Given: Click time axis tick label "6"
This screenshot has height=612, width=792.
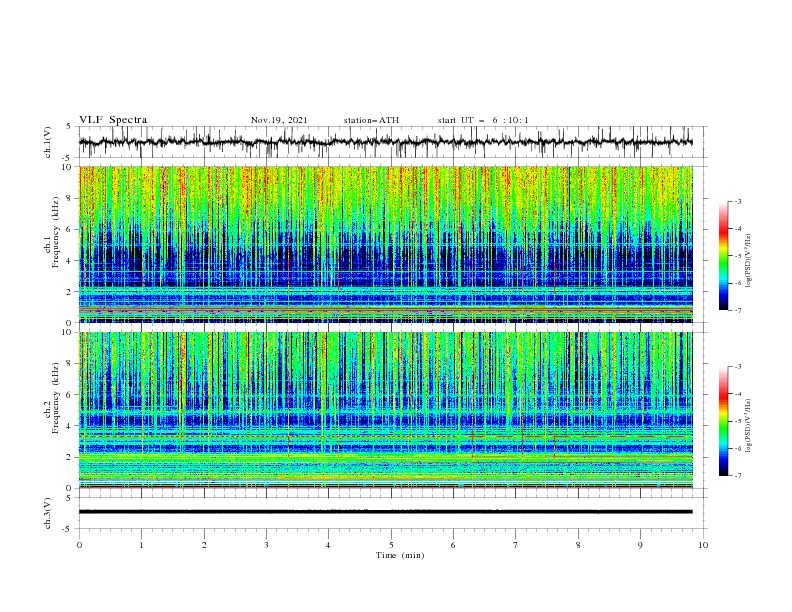Looking at the screenshot, I should 453,545.
